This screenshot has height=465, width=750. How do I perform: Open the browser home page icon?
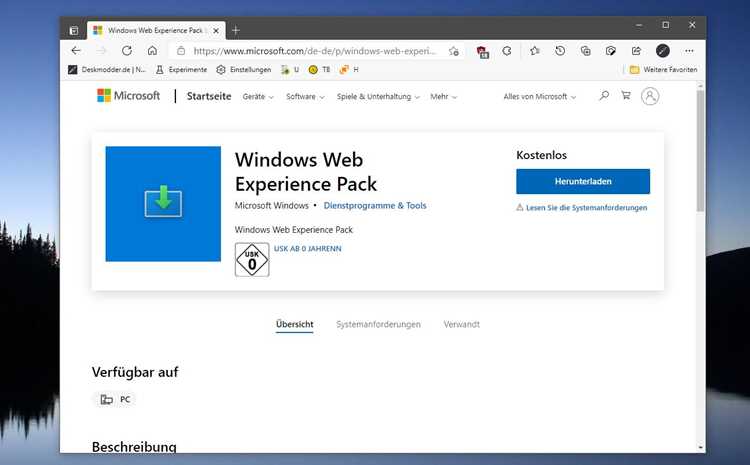click(152, 51)
